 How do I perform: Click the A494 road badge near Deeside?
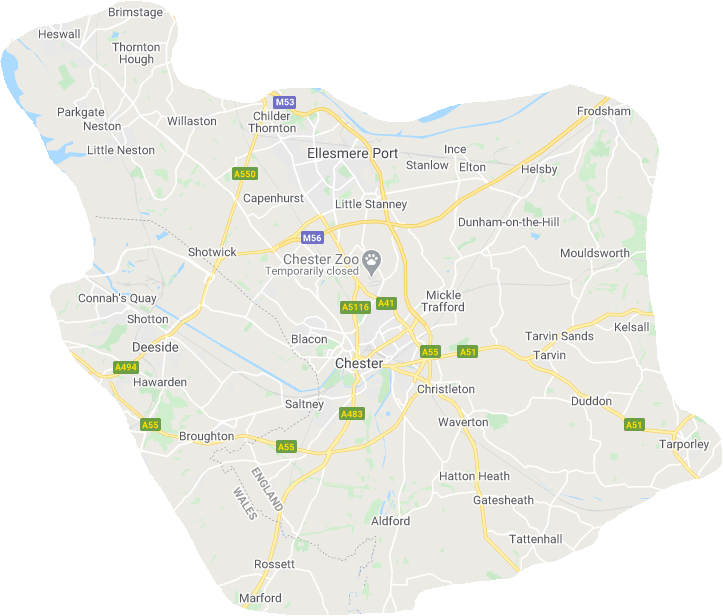[x=126, y=367]
